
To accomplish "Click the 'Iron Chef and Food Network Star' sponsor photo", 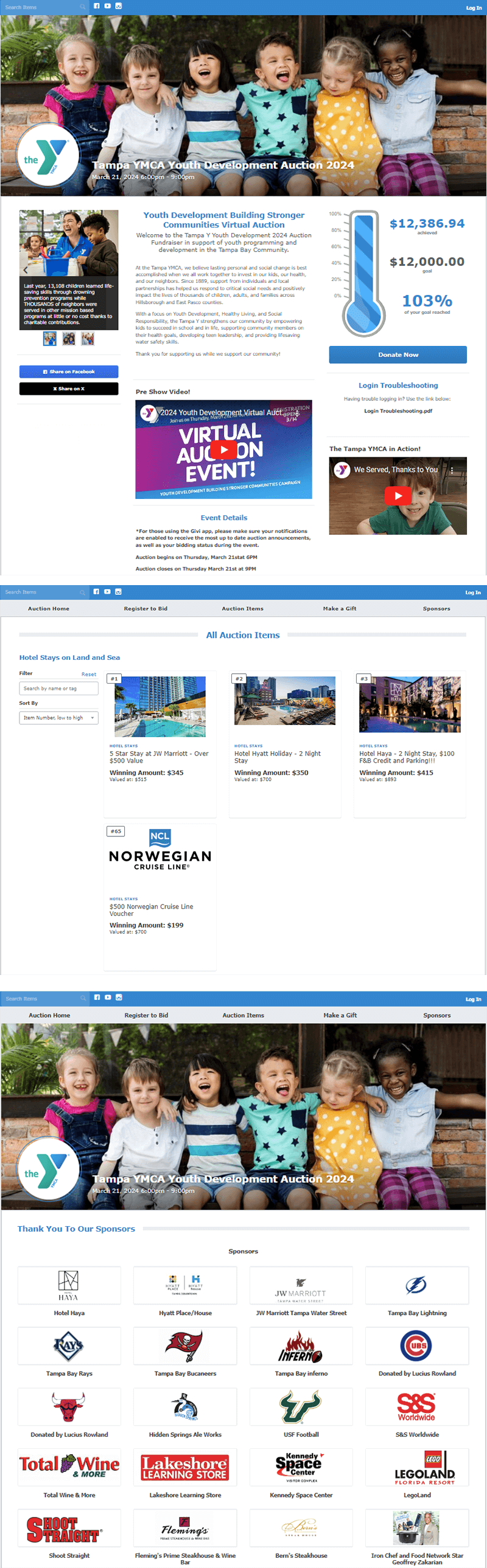I will click(417, 1527).
